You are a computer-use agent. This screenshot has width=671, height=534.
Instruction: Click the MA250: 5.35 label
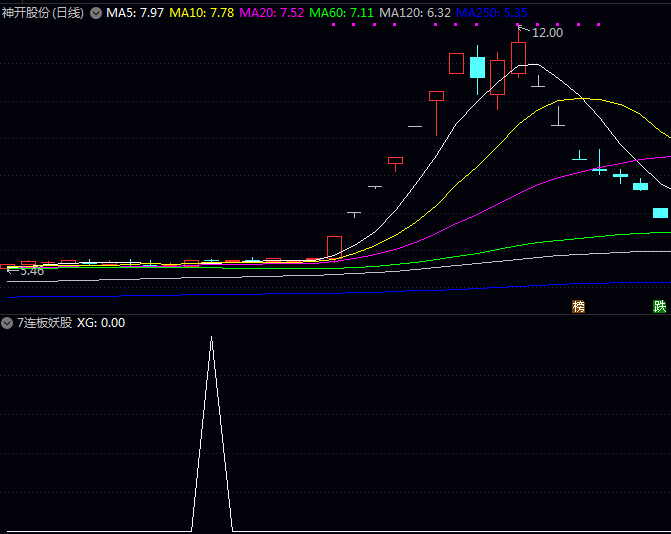[x=491, y=13]
